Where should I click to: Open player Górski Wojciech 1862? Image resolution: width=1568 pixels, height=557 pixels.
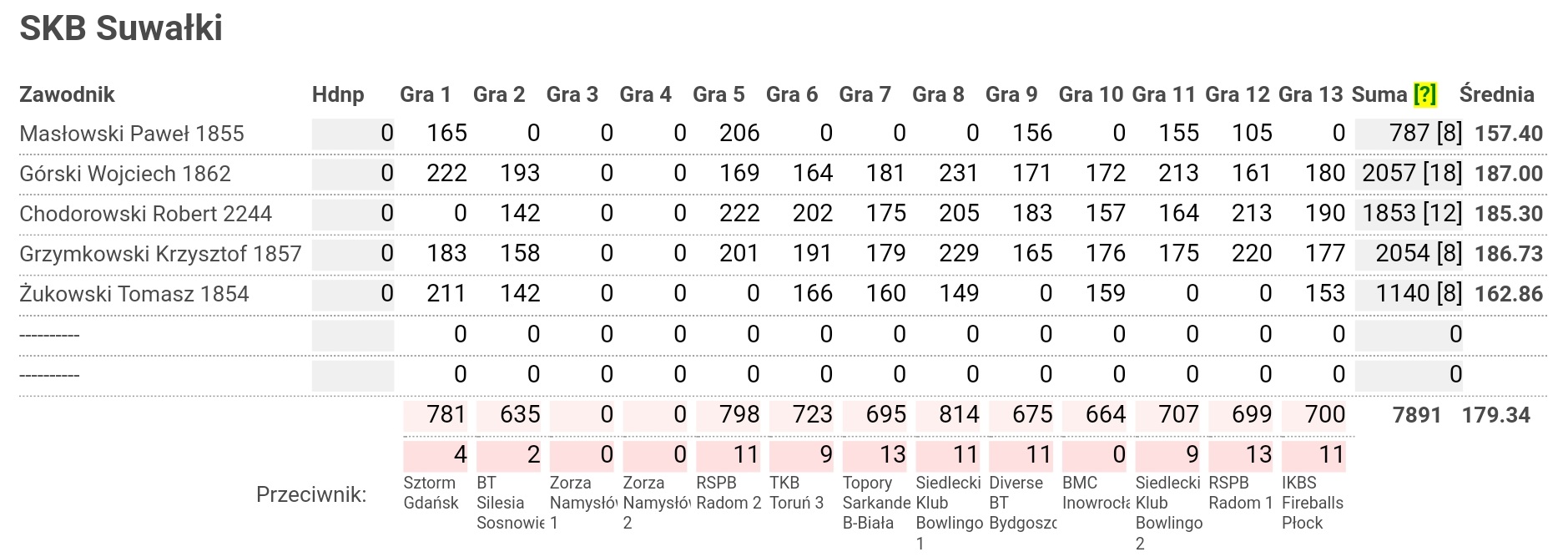(x=125, y=174)
